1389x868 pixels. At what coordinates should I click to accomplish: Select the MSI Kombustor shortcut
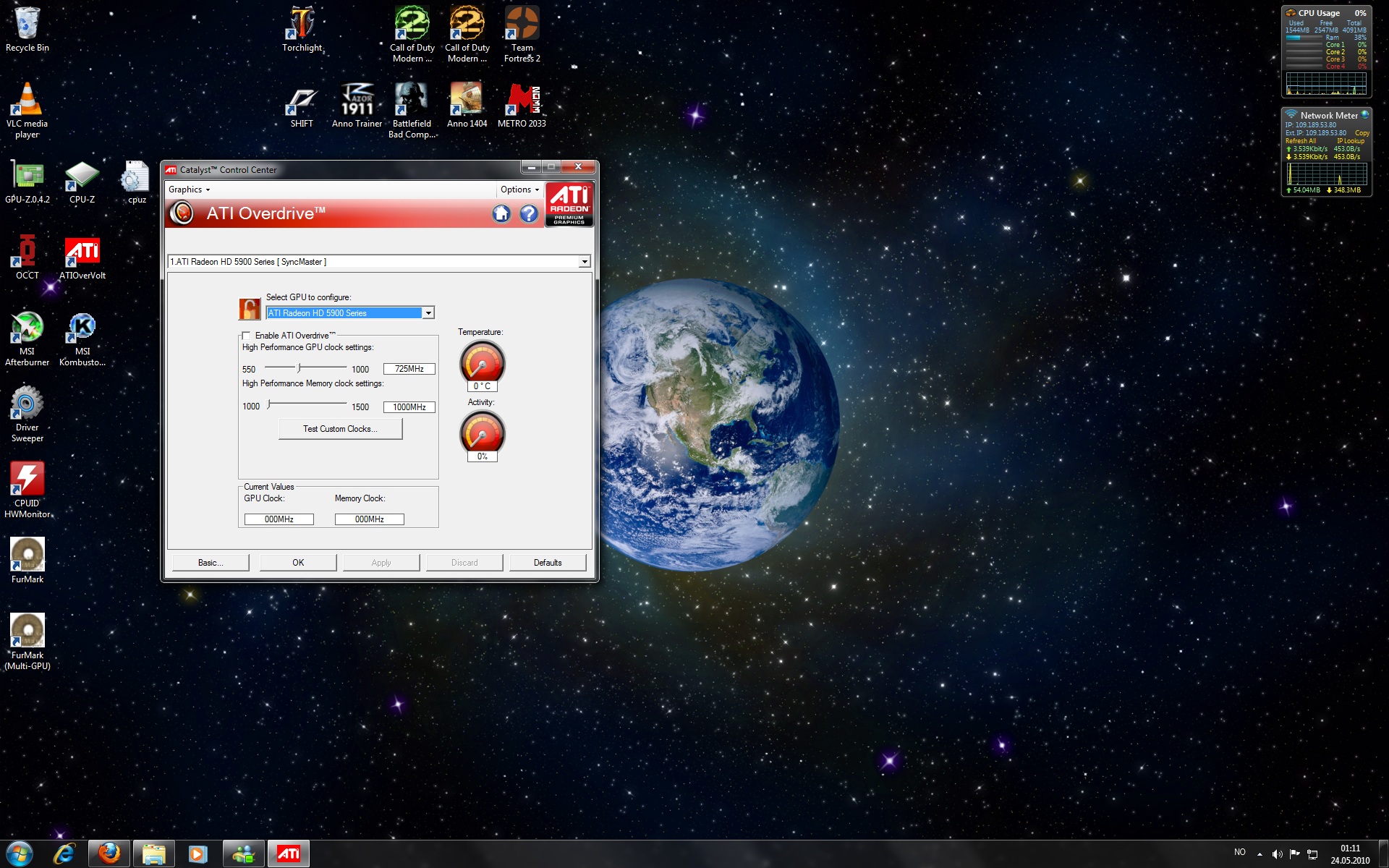tap(82, 339)
